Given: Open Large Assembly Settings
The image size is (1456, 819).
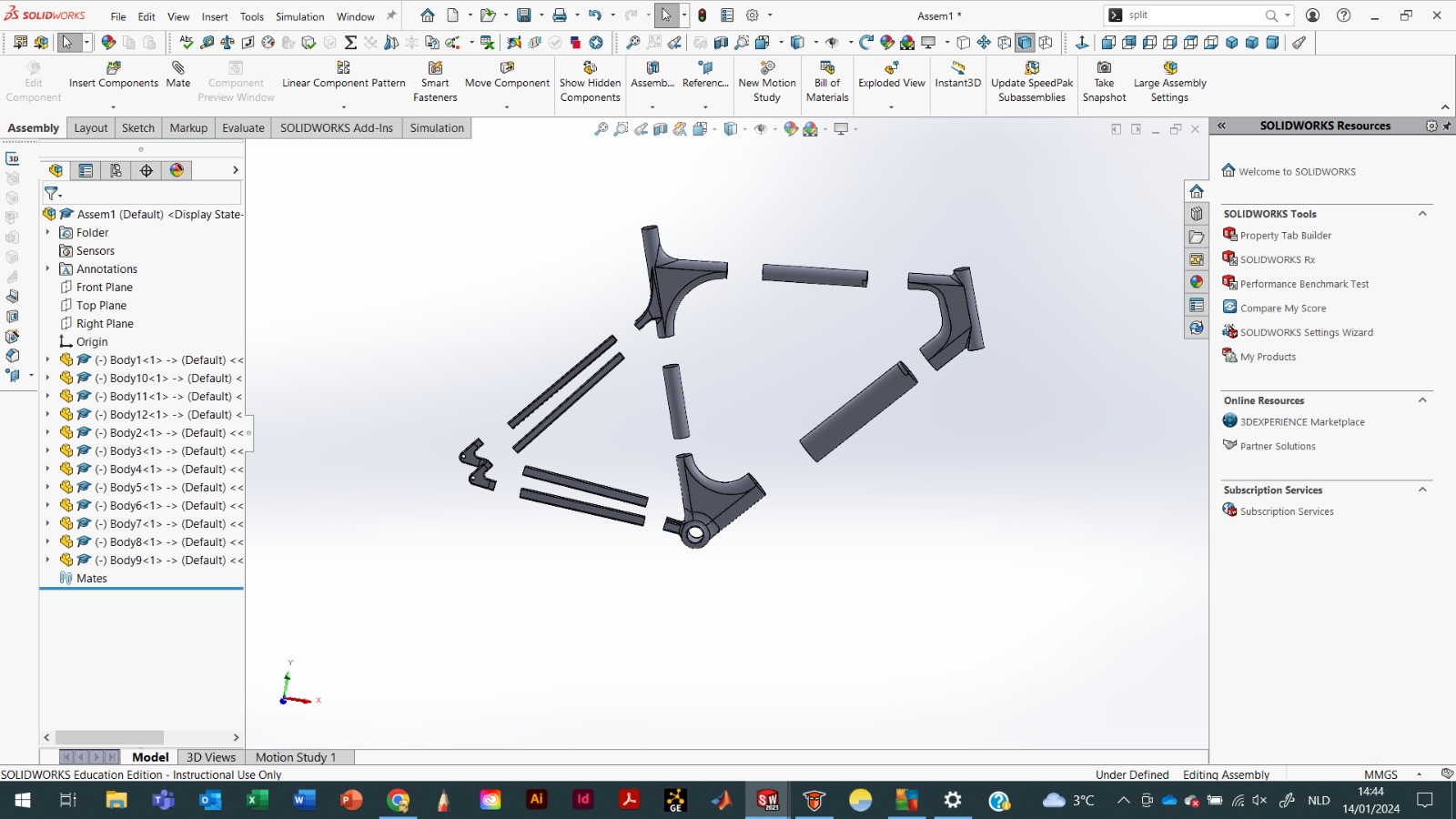Looking at the screenshot, I should pos(1169,82).
